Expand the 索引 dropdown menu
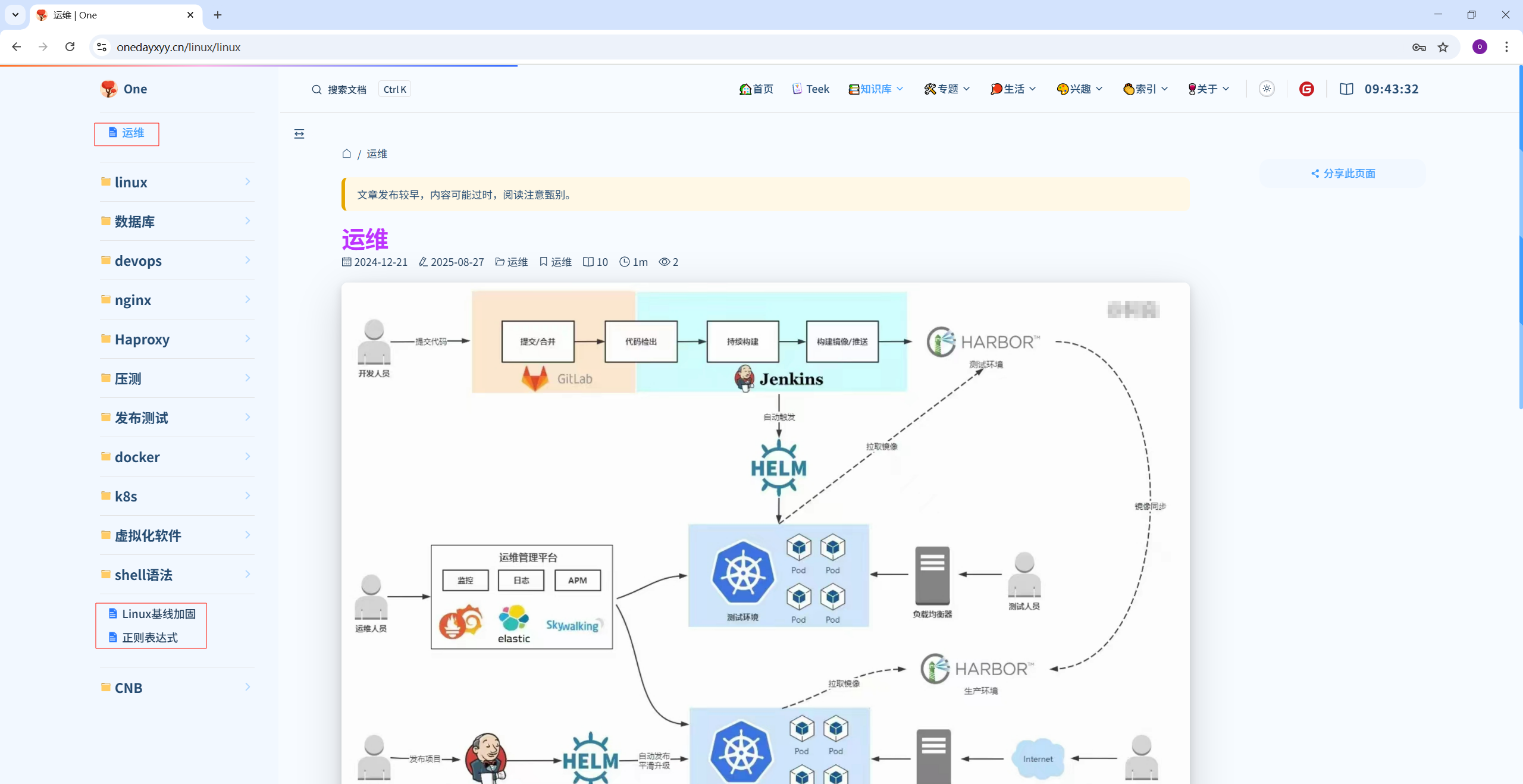The width and height of the screenshot is (1523, 784). [1145, 89]
